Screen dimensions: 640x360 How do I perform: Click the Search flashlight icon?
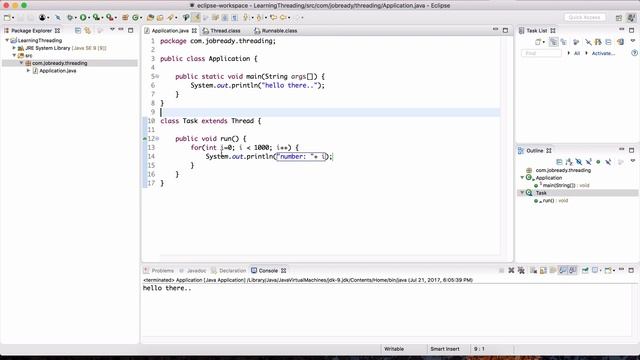[x=171, y=18]
